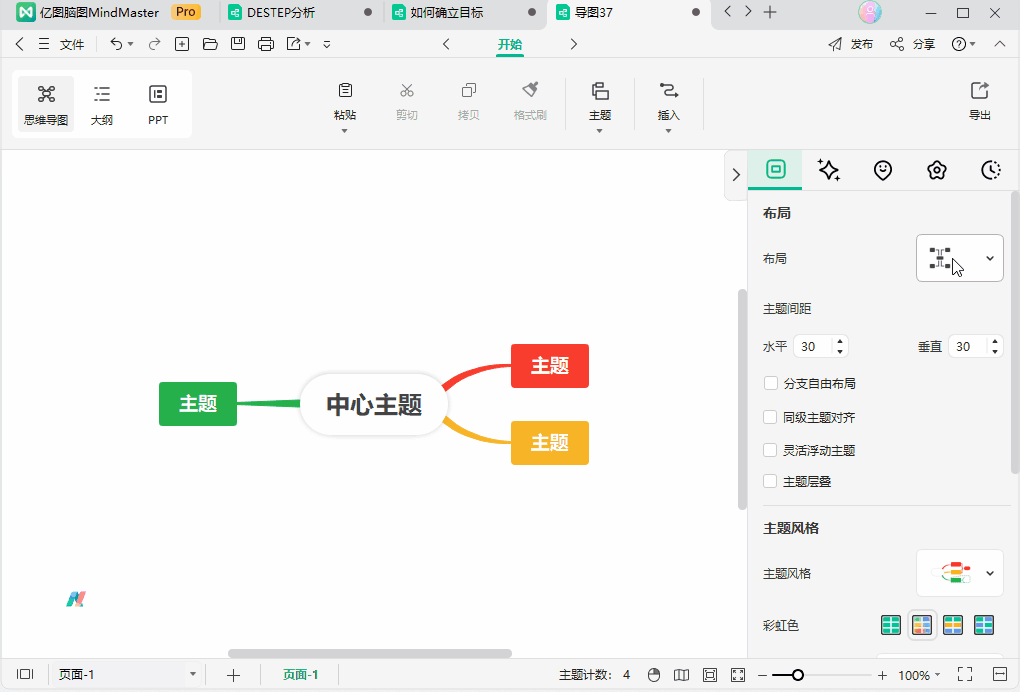Open the 主题风格 style dropdown
Image resolution: width=1020 pixels, height=692 pixels.
(960, 573)
